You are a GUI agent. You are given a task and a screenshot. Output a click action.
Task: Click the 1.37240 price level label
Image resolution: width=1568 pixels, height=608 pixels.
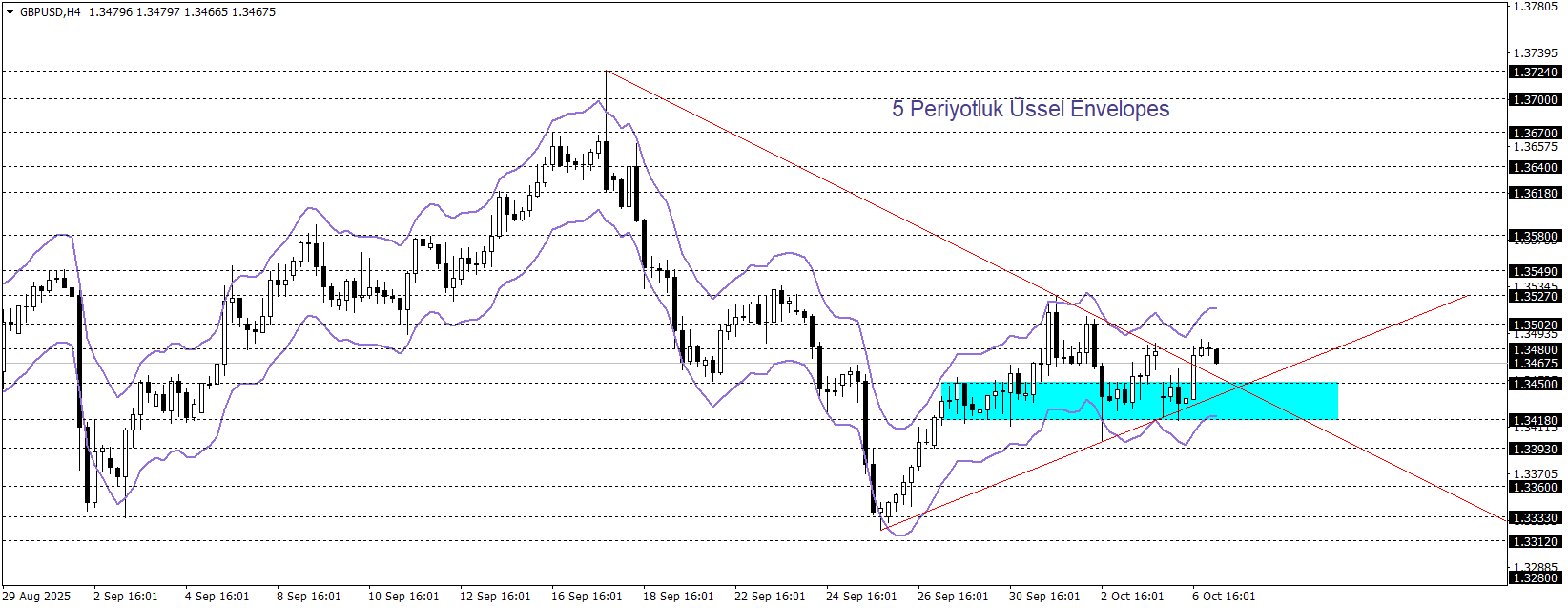point(1535,73)
